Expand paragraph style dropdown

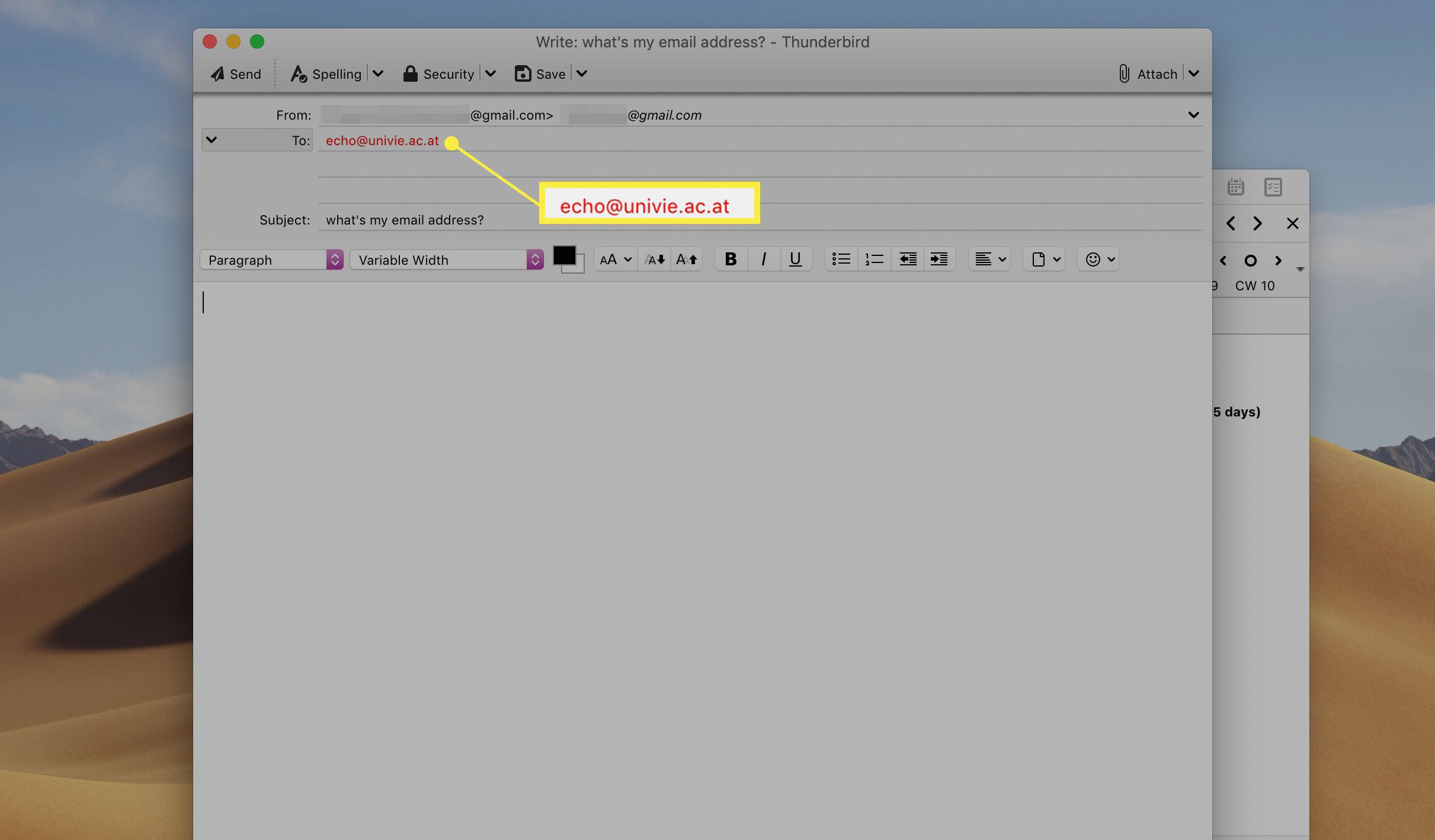coord(335,259)
